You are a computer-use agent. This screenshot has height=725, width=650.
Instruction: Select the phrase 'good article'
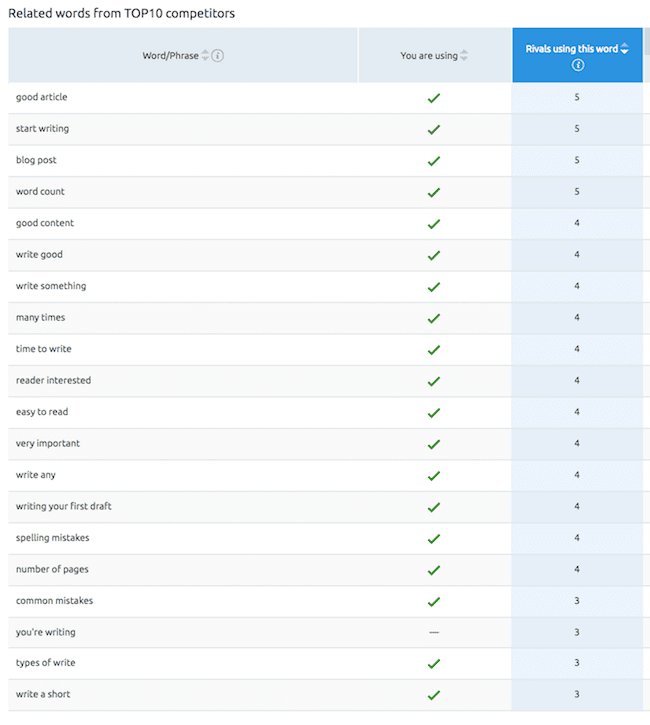42,97
